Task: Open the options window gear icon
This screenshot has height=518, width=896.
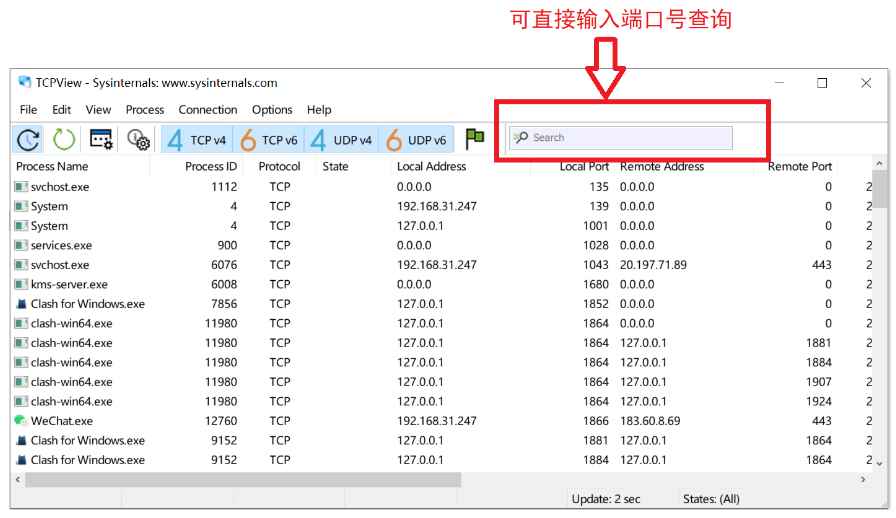Action: [x=101, y=140]
